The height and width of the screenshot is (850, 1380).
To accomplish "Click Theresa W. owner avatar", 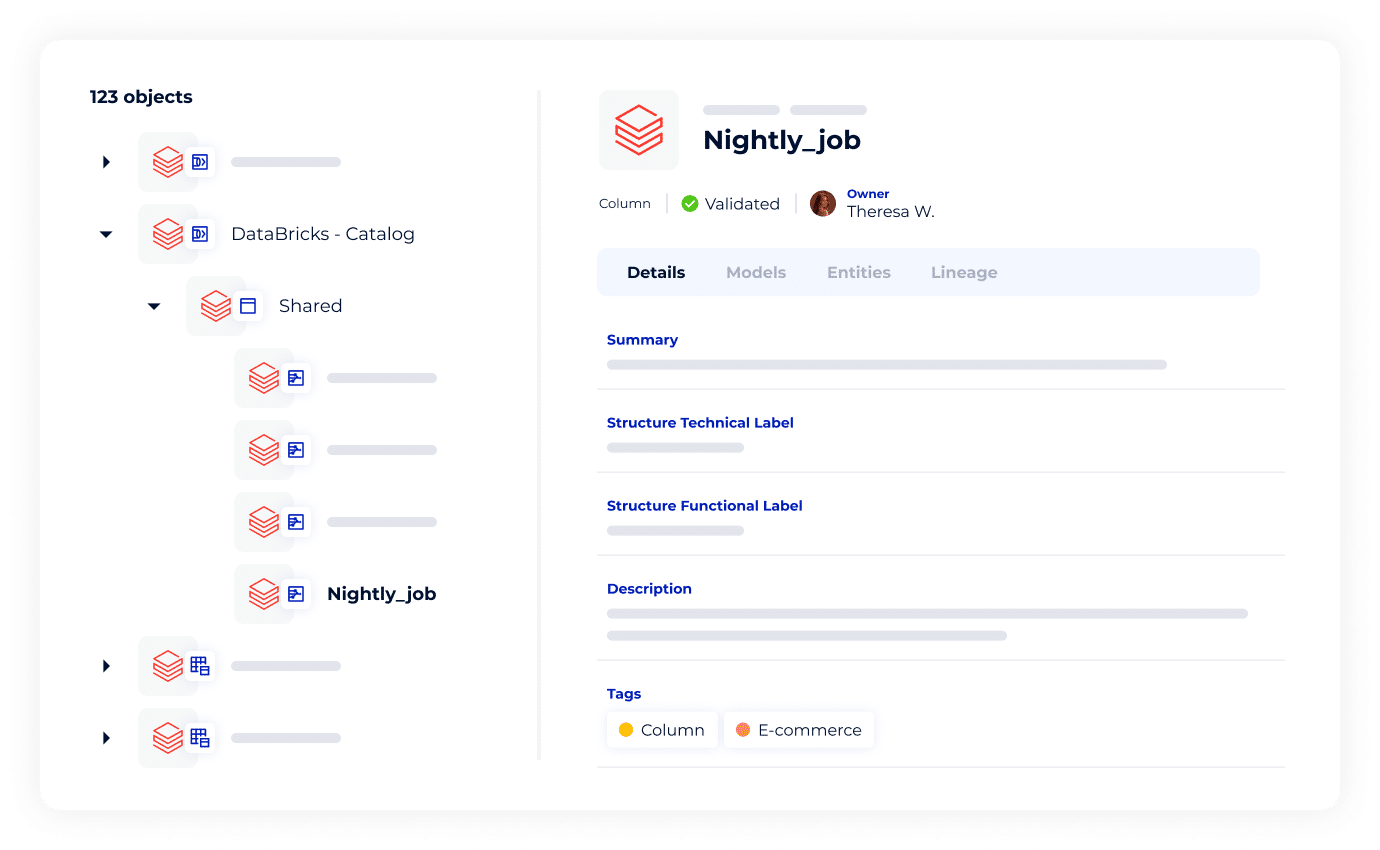I will point(823,204).
